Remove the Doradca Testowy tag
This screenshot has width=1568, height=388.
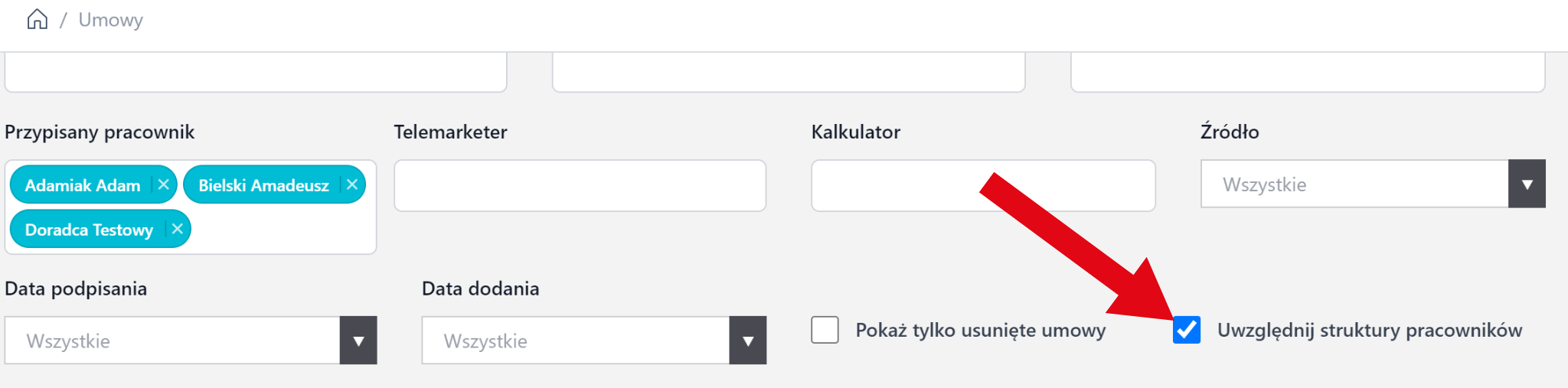tap(177, 229)
